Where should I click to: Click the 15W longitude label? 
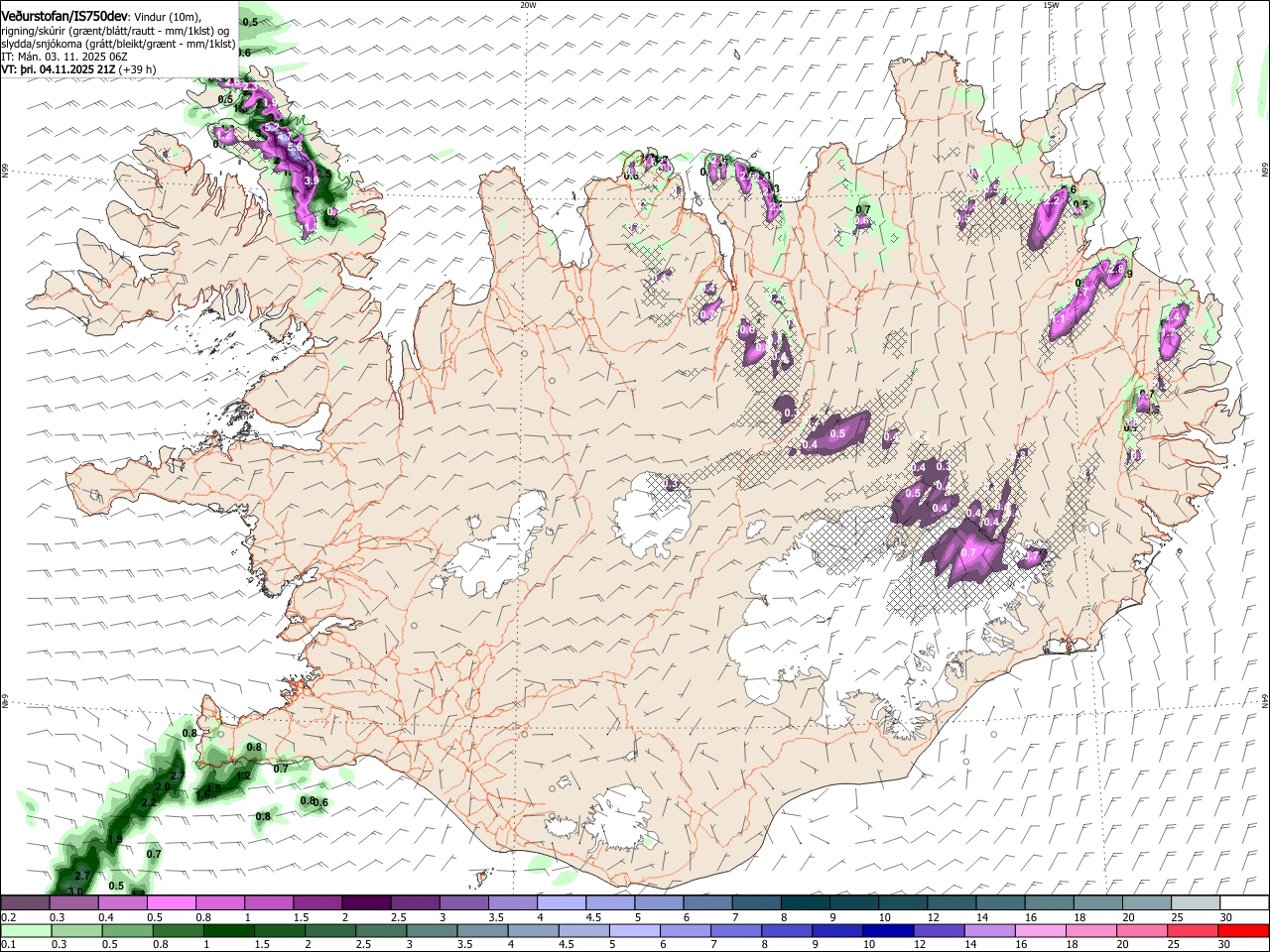point(1051,5)
